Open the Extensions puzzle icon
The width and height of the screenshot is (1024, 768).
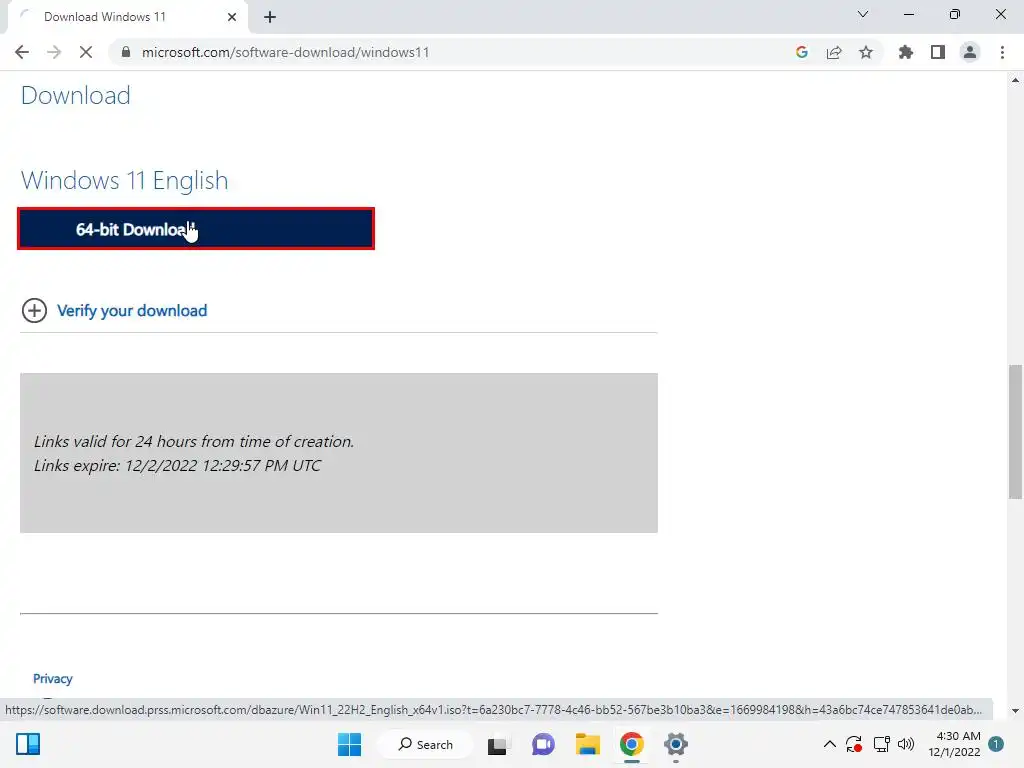click(x=906, y=52)
